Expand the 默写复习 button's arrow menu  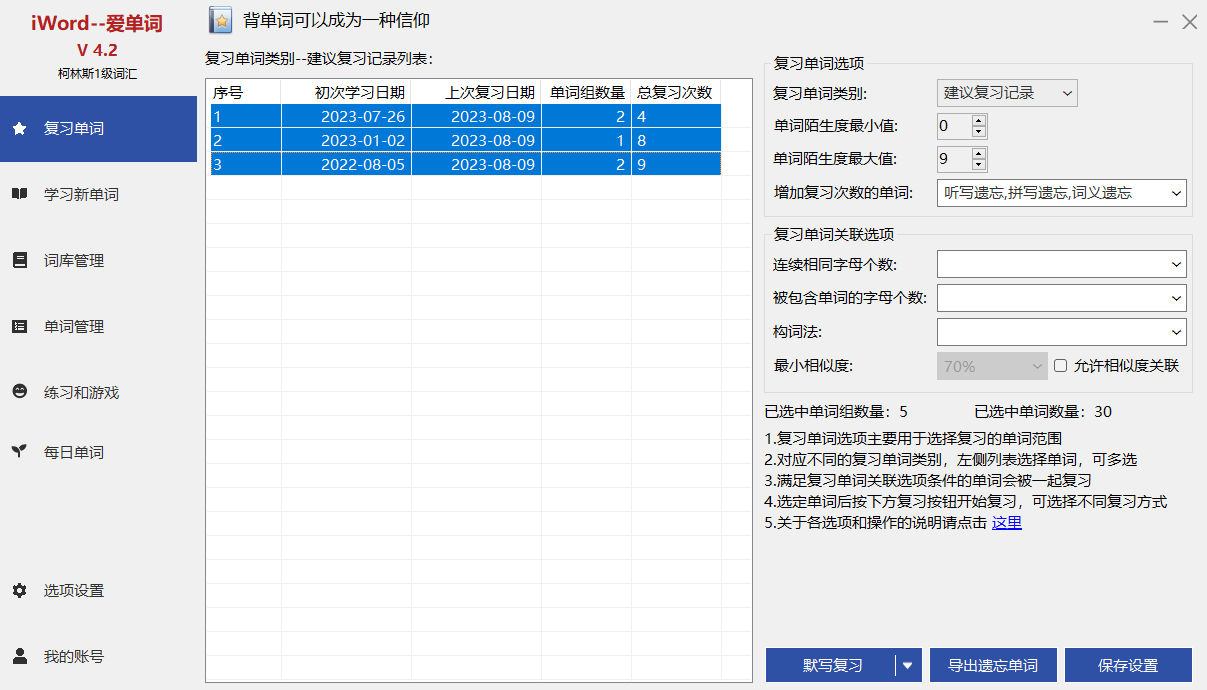coord(908,666)
